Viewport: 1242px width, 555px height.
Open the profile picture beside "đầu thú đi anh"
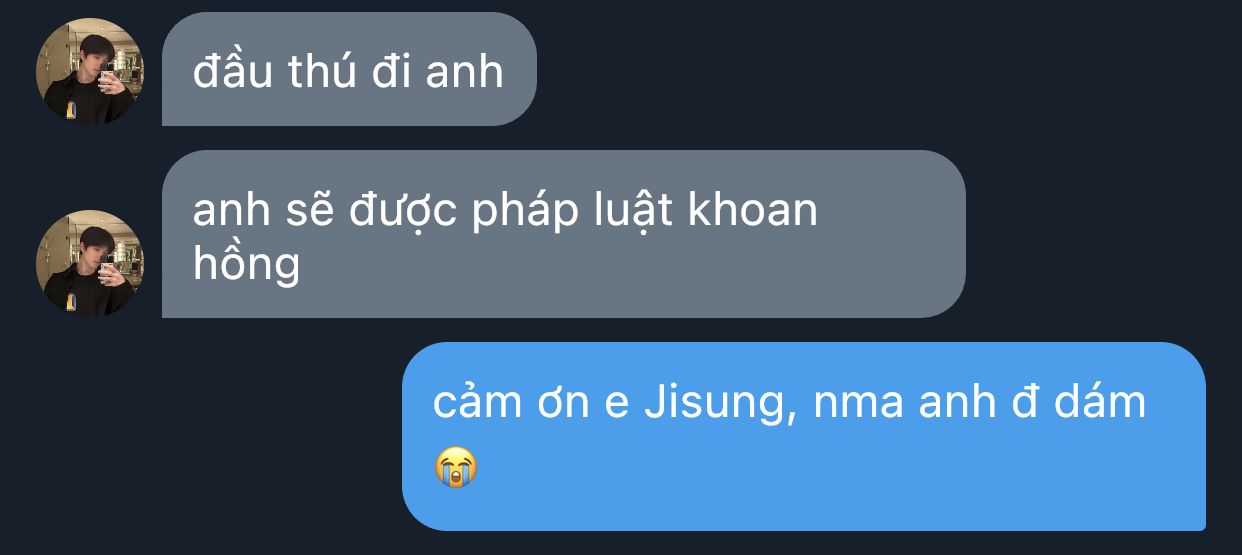[90, 72]
